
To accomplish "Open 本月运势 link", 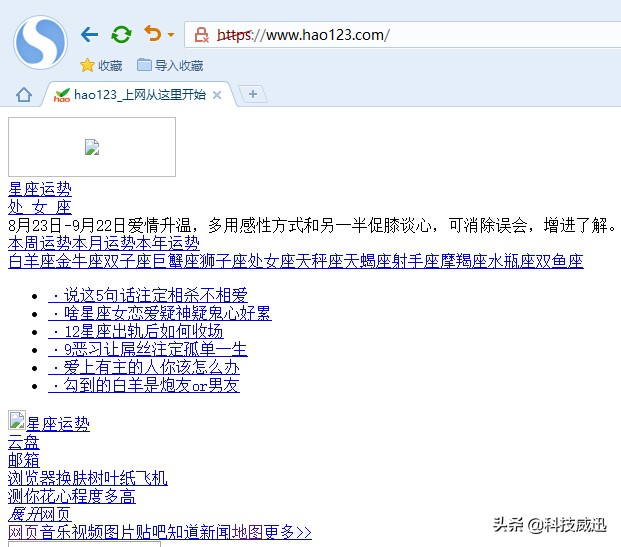I will coord(104,243).
